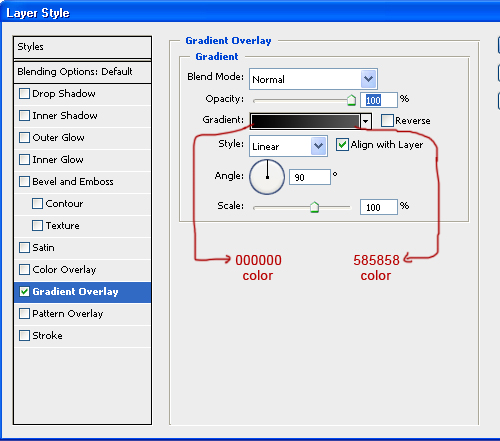Select the Bevel and Emboss label
The height and width of the screenshot is (441, 500).
click(73, 182)
